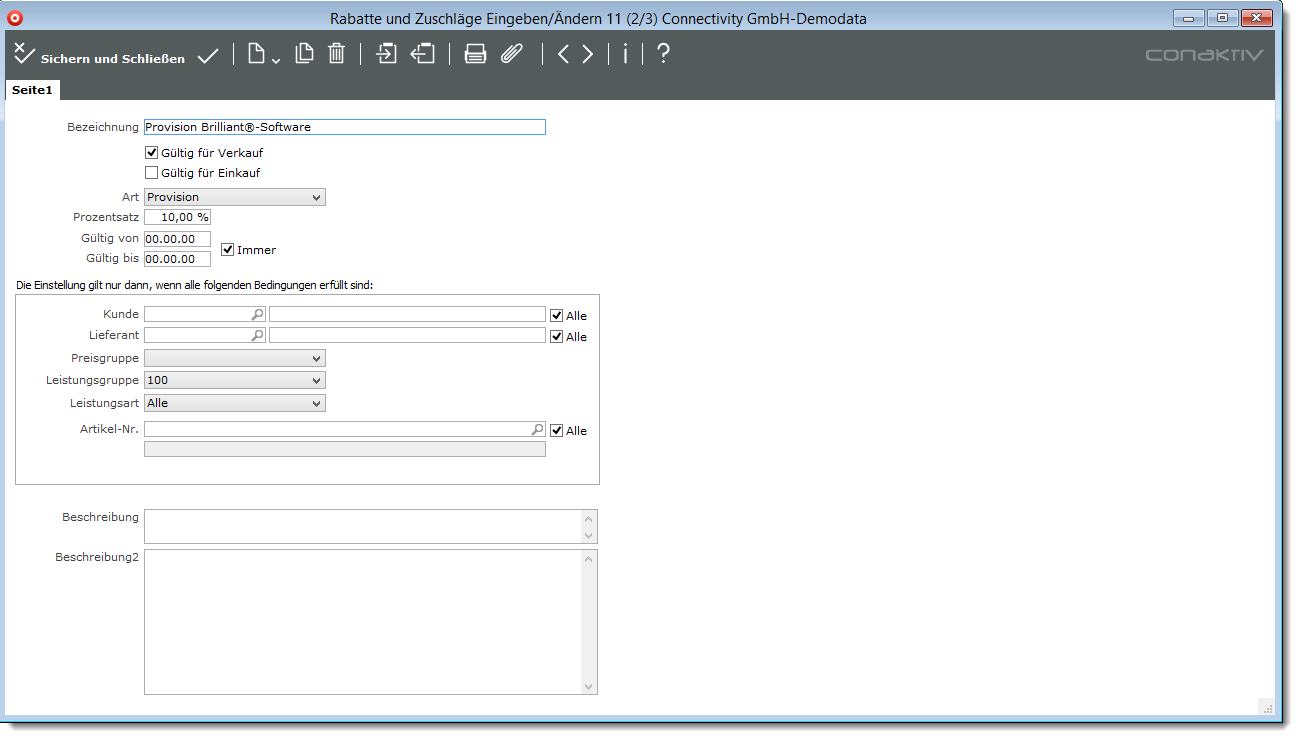Uncheck the Gültig für Verkauf checkbox
Image resolution: width=1298 pixels, height=738 pixels.
pos(152,153)
